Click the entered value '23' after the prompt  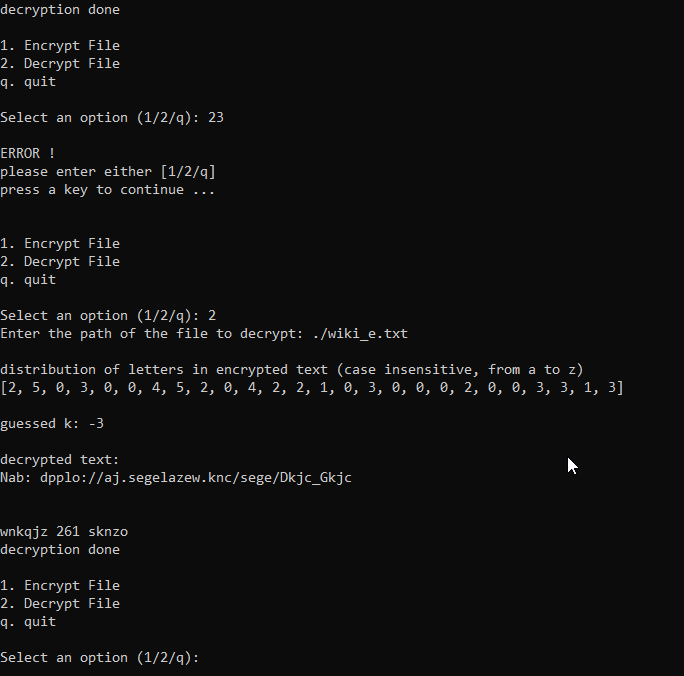pos(215,118)
